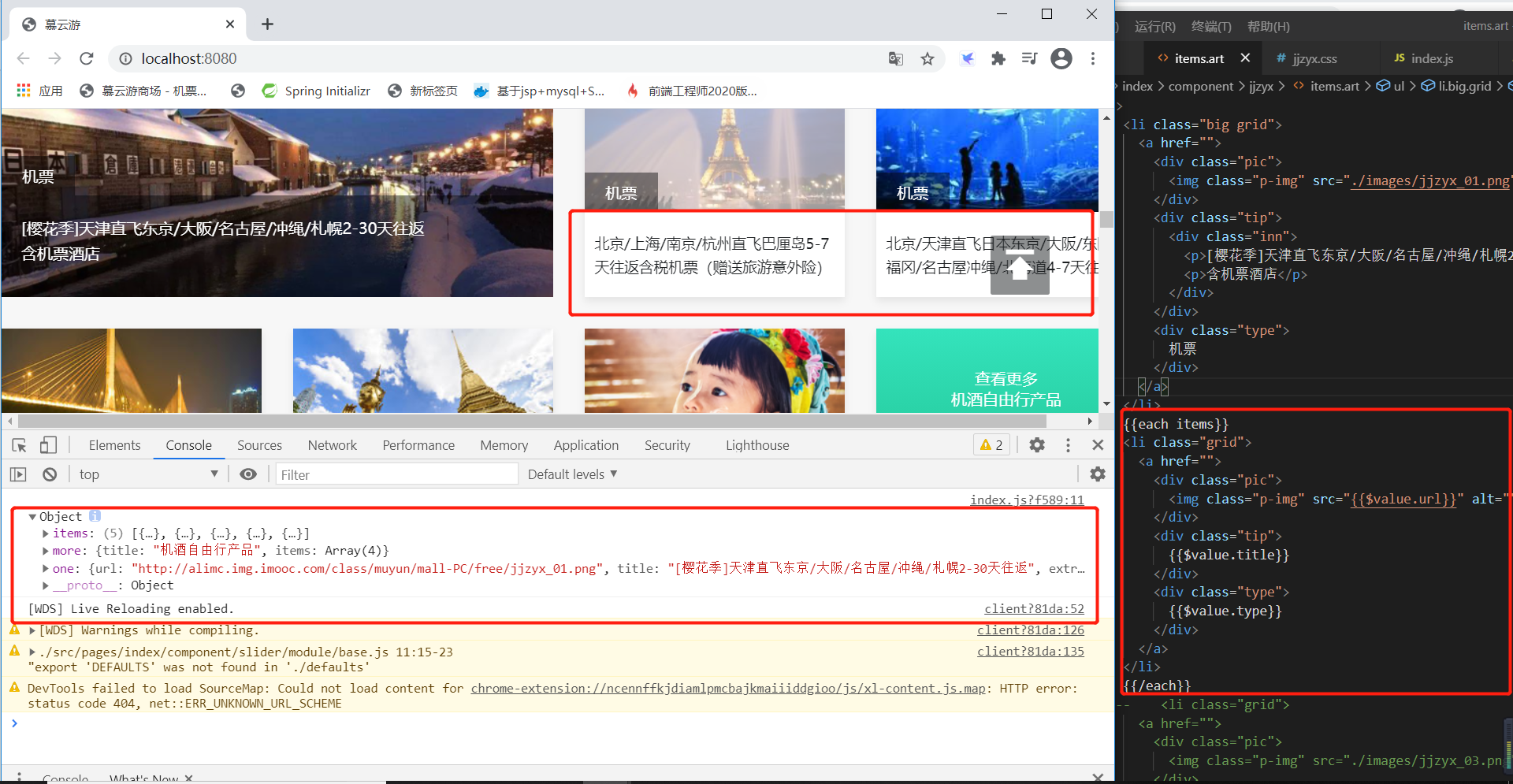The image size is (1513, 784).
Task: Close the DevTools panel
Action: coord(1098,445)
